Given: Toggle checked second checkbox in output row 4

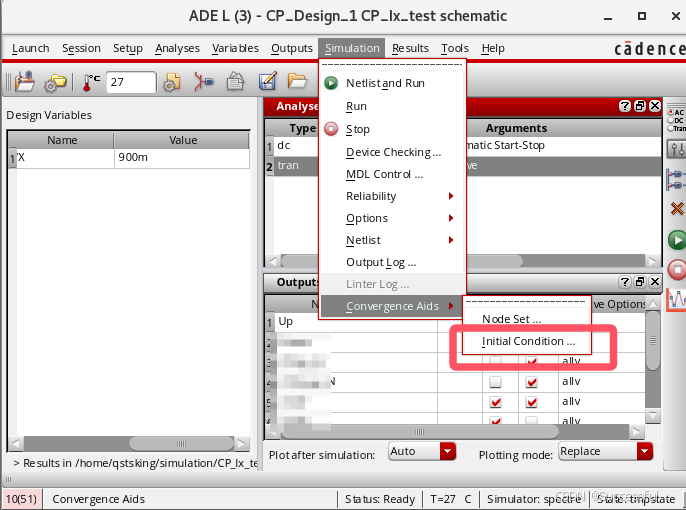Looking at the screenshot, I should (531, 382).
